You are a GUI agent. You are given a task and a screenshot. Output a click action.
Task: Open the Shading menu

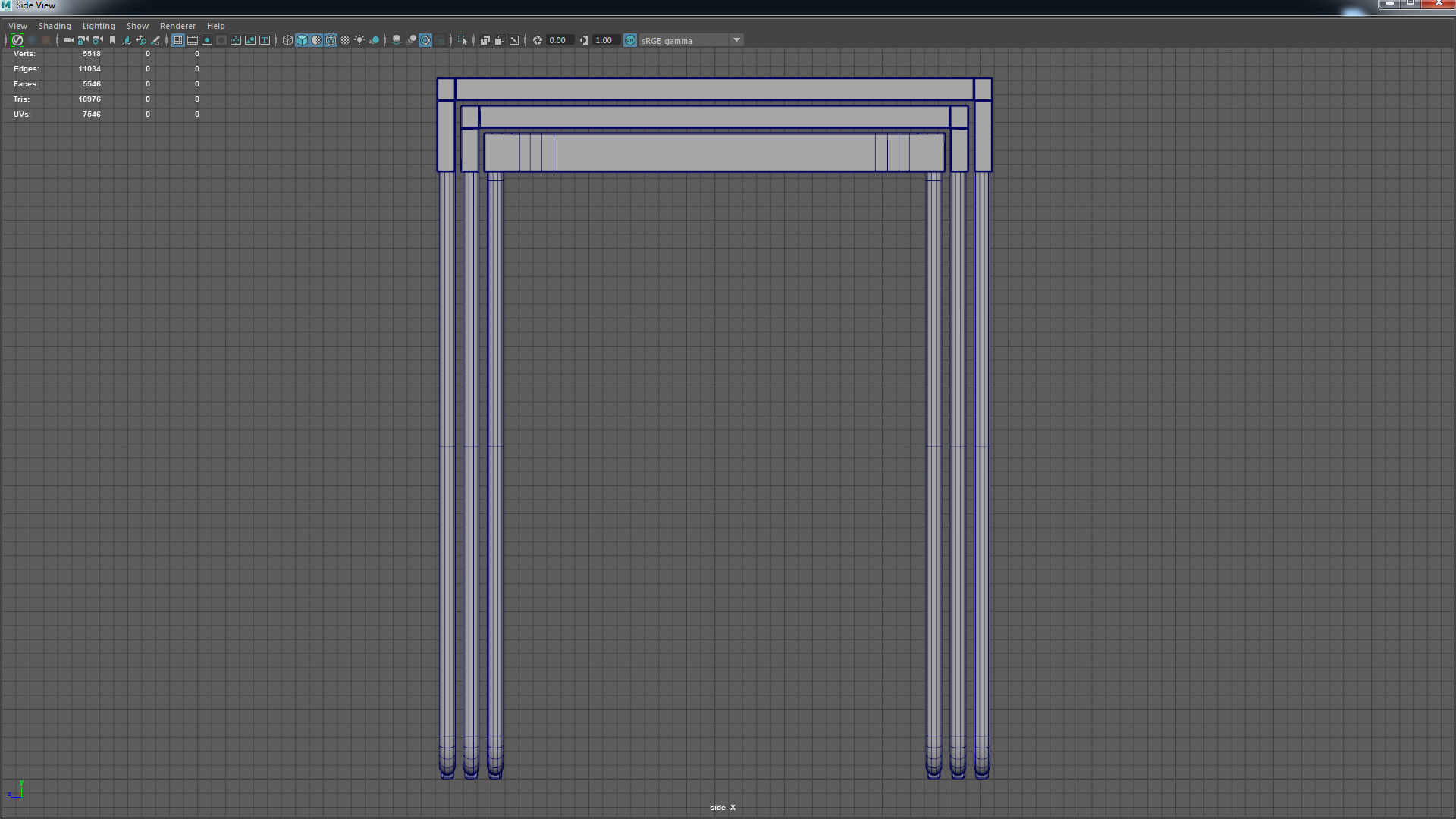point(55,26)
